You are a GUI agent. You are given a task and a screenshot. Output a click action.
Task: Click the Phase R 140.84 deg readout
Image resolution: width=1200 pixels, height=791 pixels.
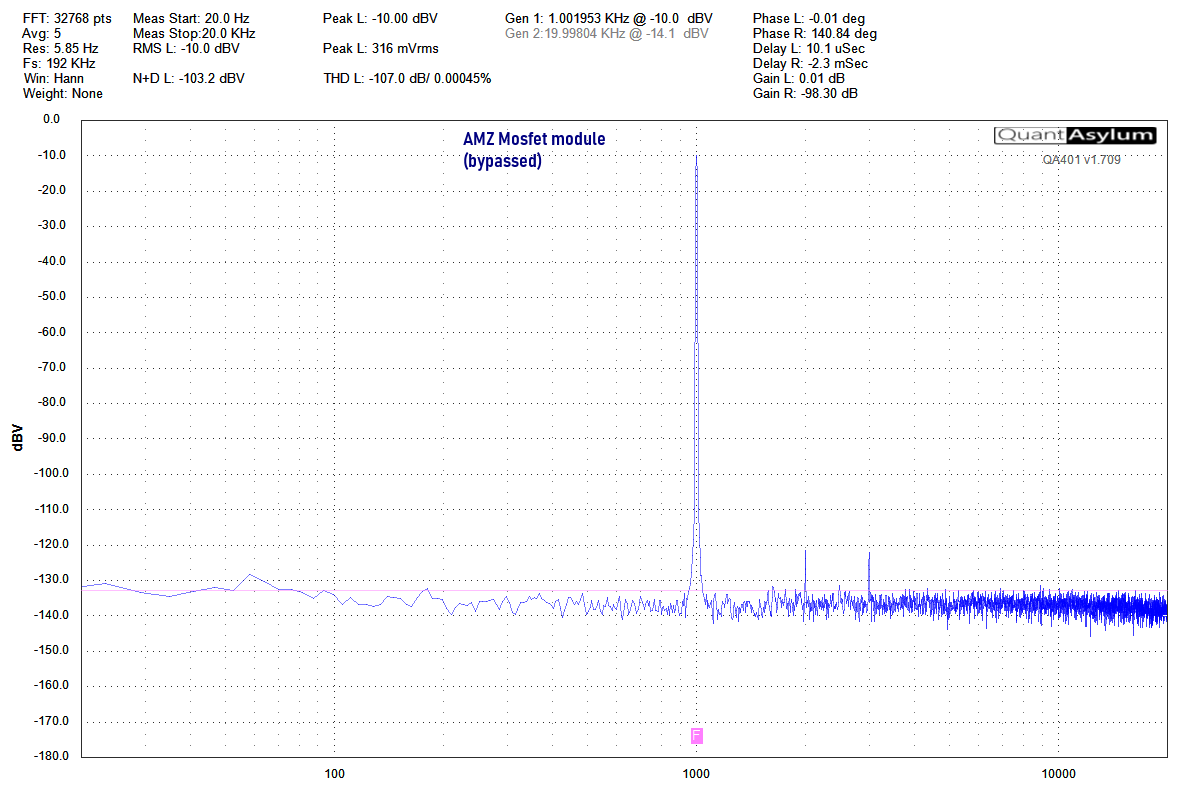(814, 33)
